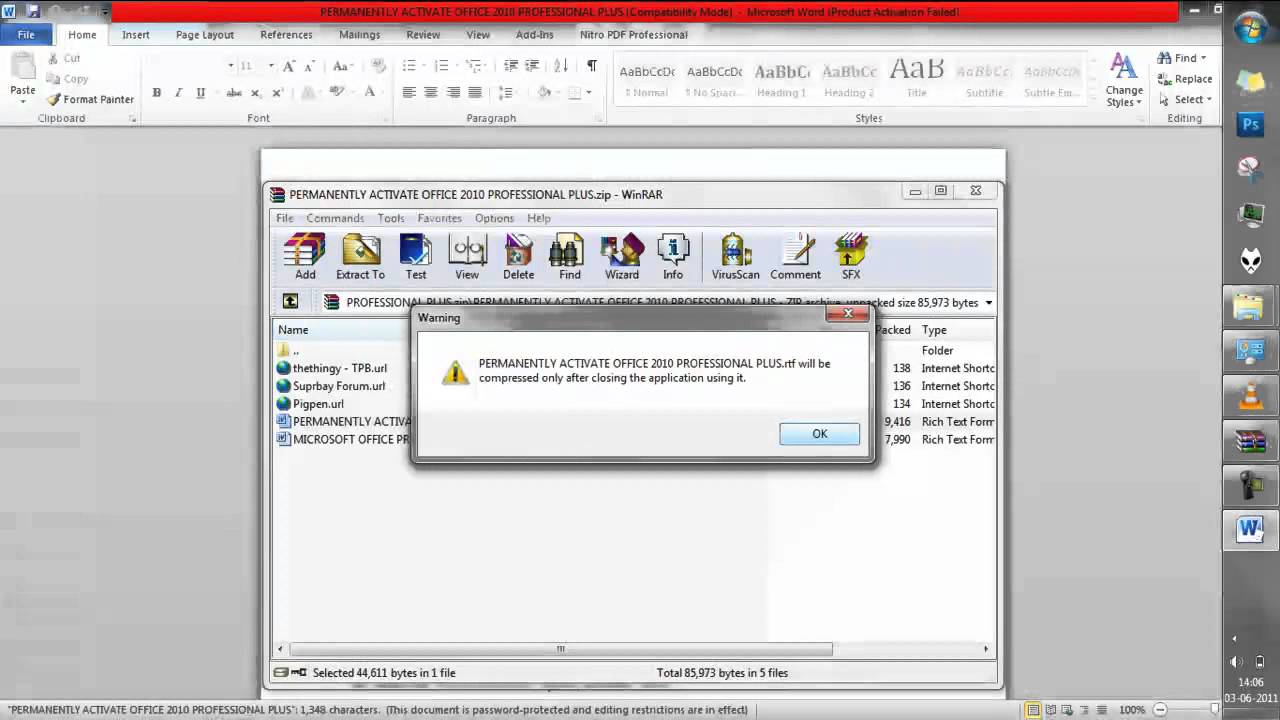Open the Select dropdown in Editing group
This screenshot has height=720, width=1280.
click(1209, 100)
